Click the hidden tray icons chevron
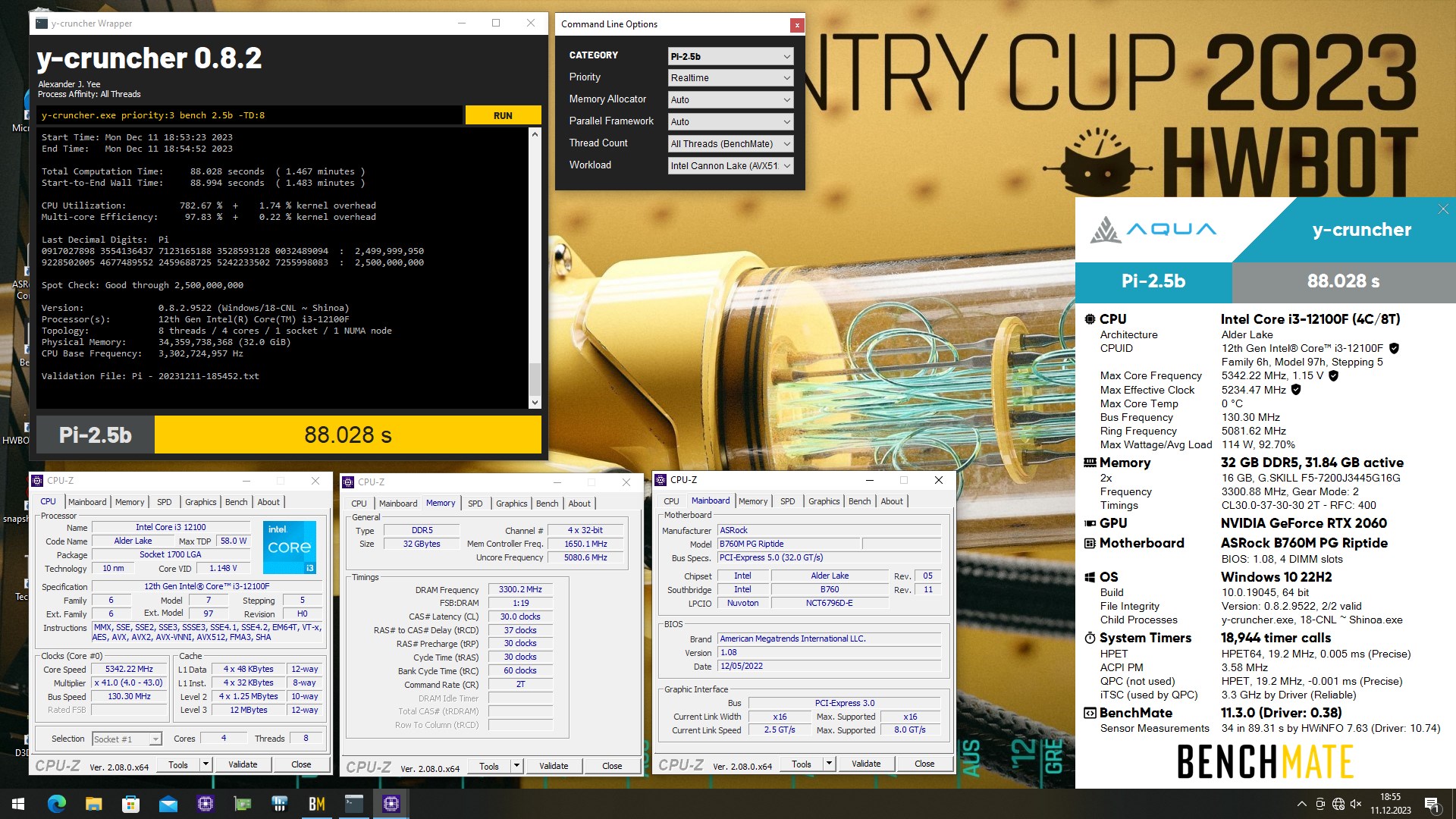Screen dimensions: 1456x819 1302,804
